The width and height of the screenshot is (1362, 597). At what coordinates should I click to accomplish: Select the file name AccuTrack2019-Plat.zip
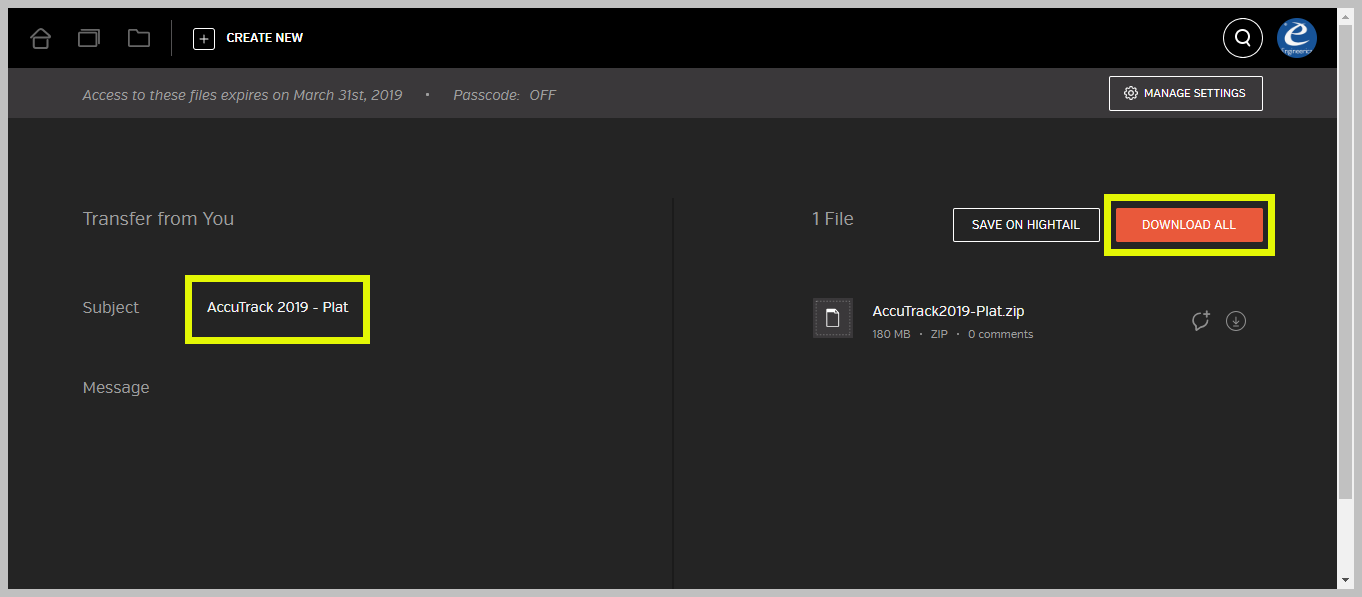pos(948,311)
